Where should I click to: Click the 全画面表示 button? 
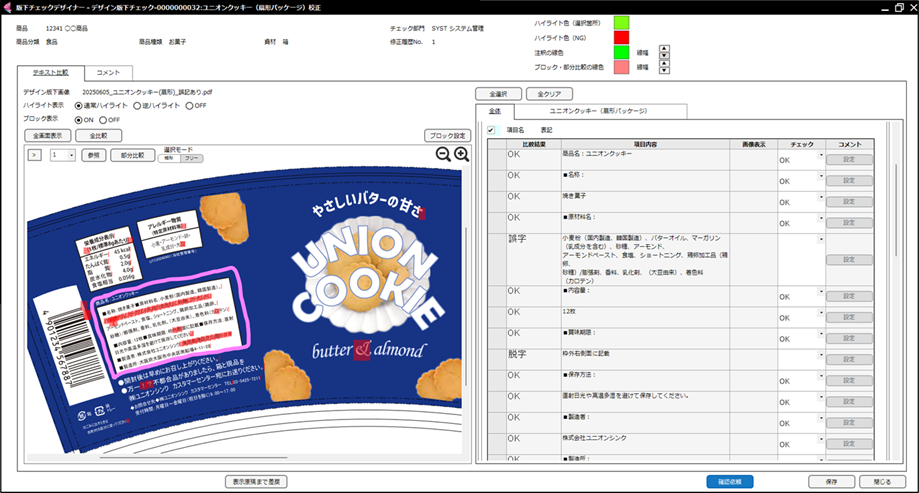(x=47, y=135)
